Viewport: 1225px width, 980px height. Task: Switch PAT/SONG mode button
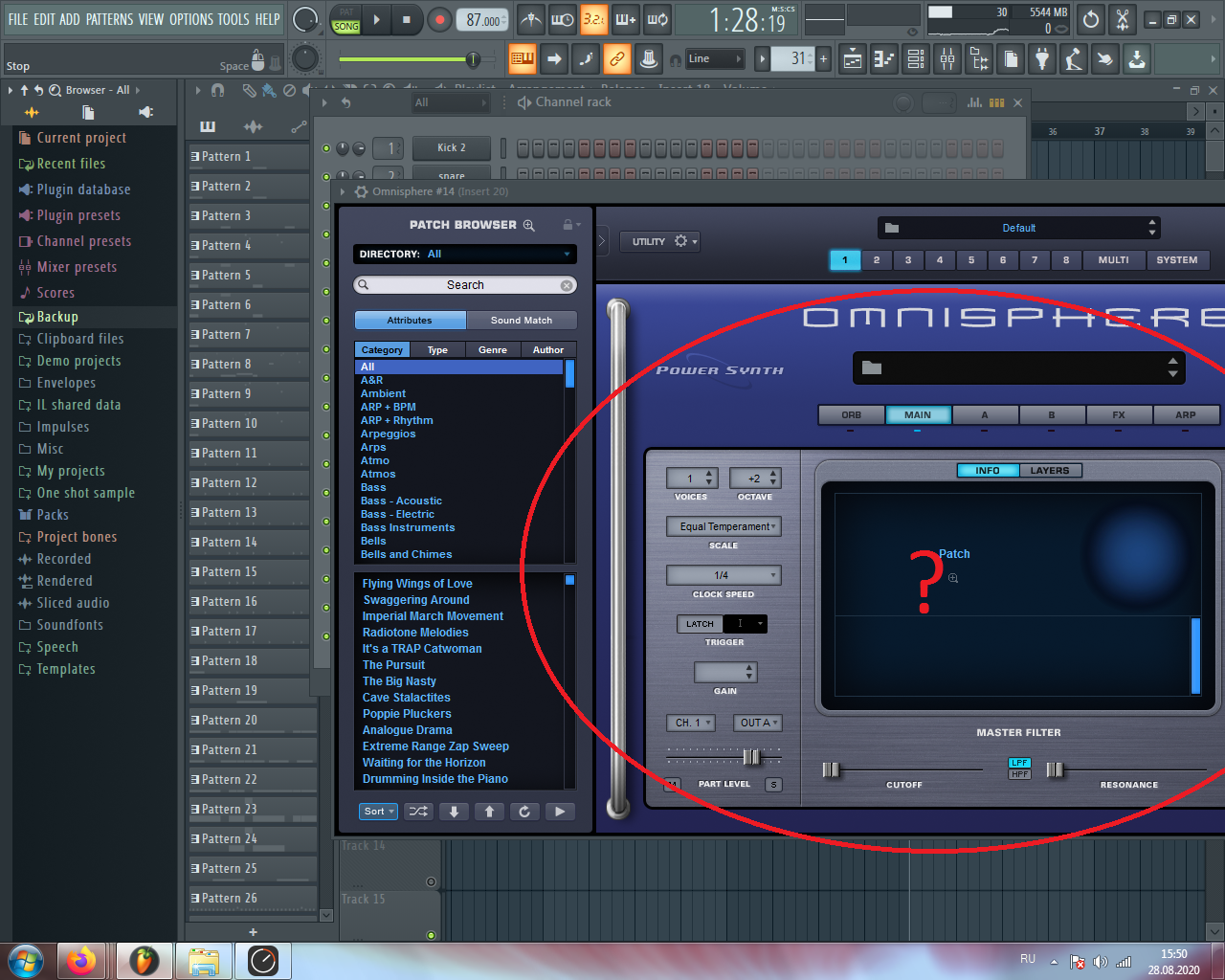tap(346, 20)
